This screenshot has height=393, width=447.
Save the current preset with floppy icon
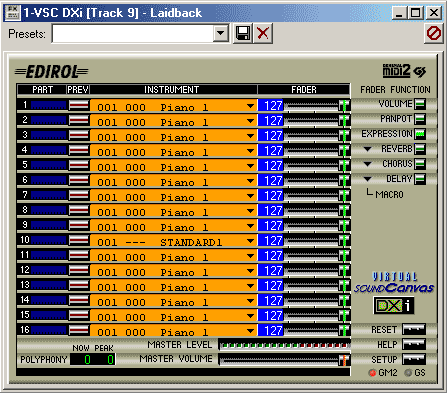coord(243,33)
